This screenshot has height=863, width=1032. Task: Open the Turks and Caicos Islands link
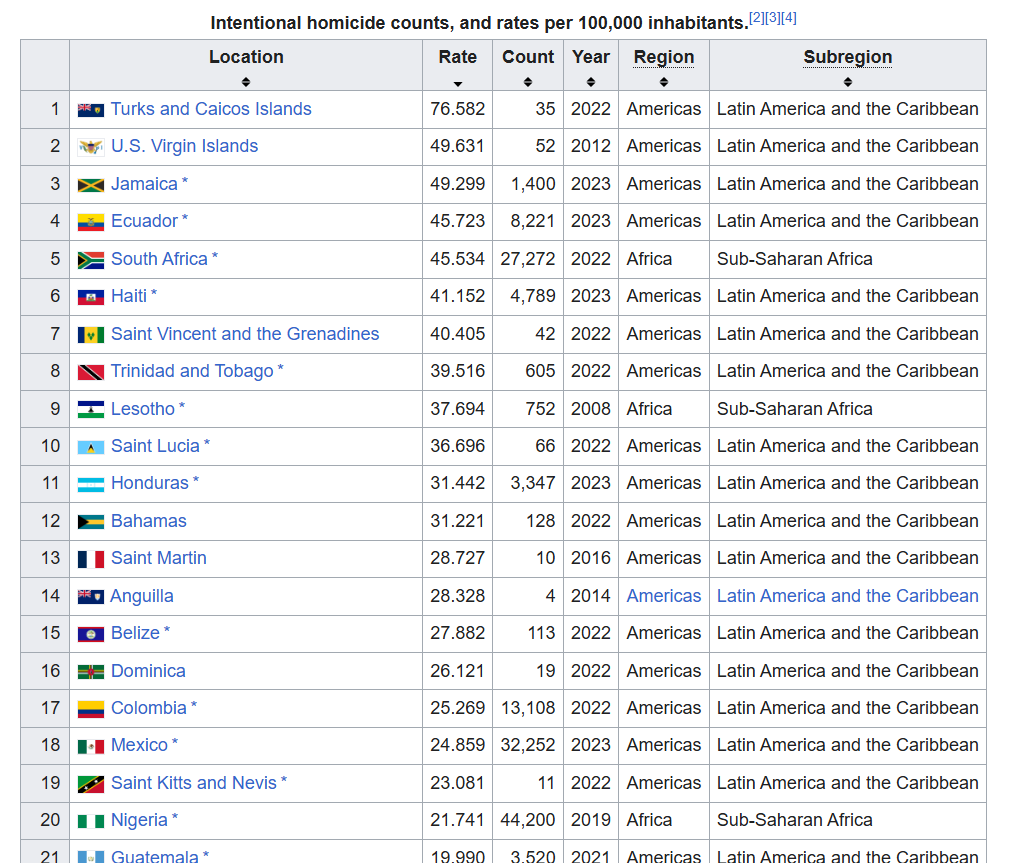tap(211, 109)
